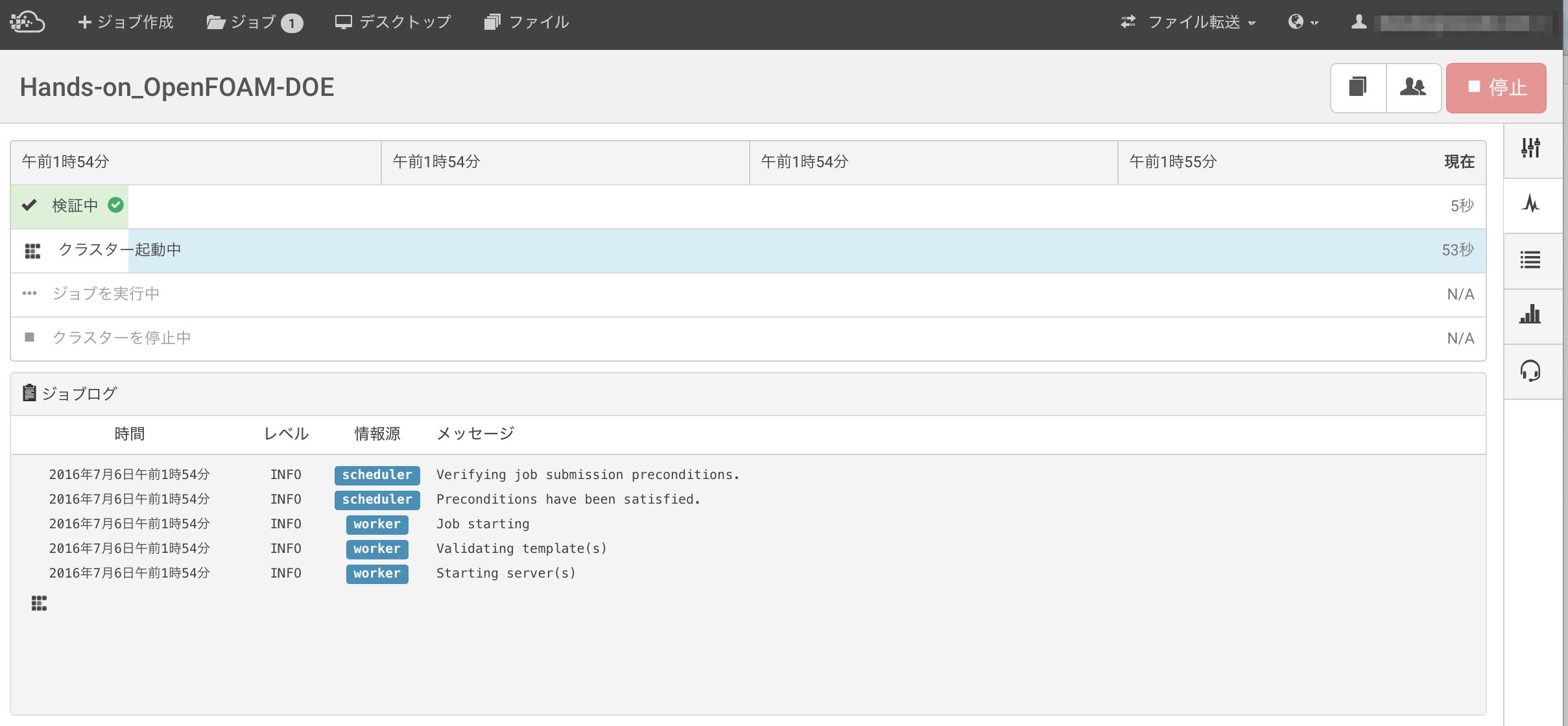Viewport: 1568px width, 726px height.
Task: Open the ファイル menu item
Action: (x=527, y=22)
